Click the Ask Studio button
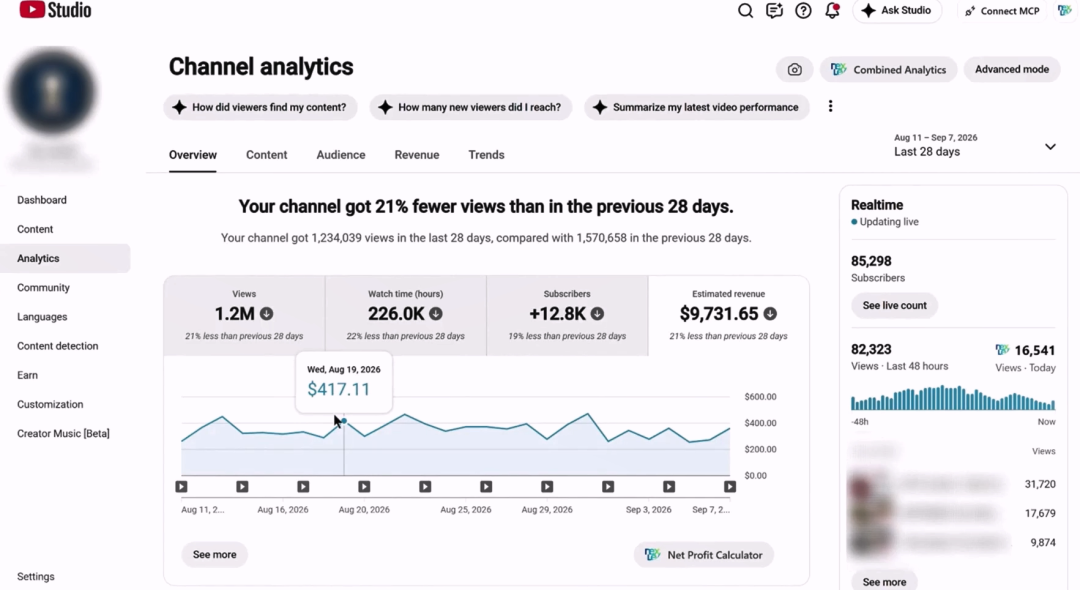This screenshot has height=590, width=1080. 897,11
